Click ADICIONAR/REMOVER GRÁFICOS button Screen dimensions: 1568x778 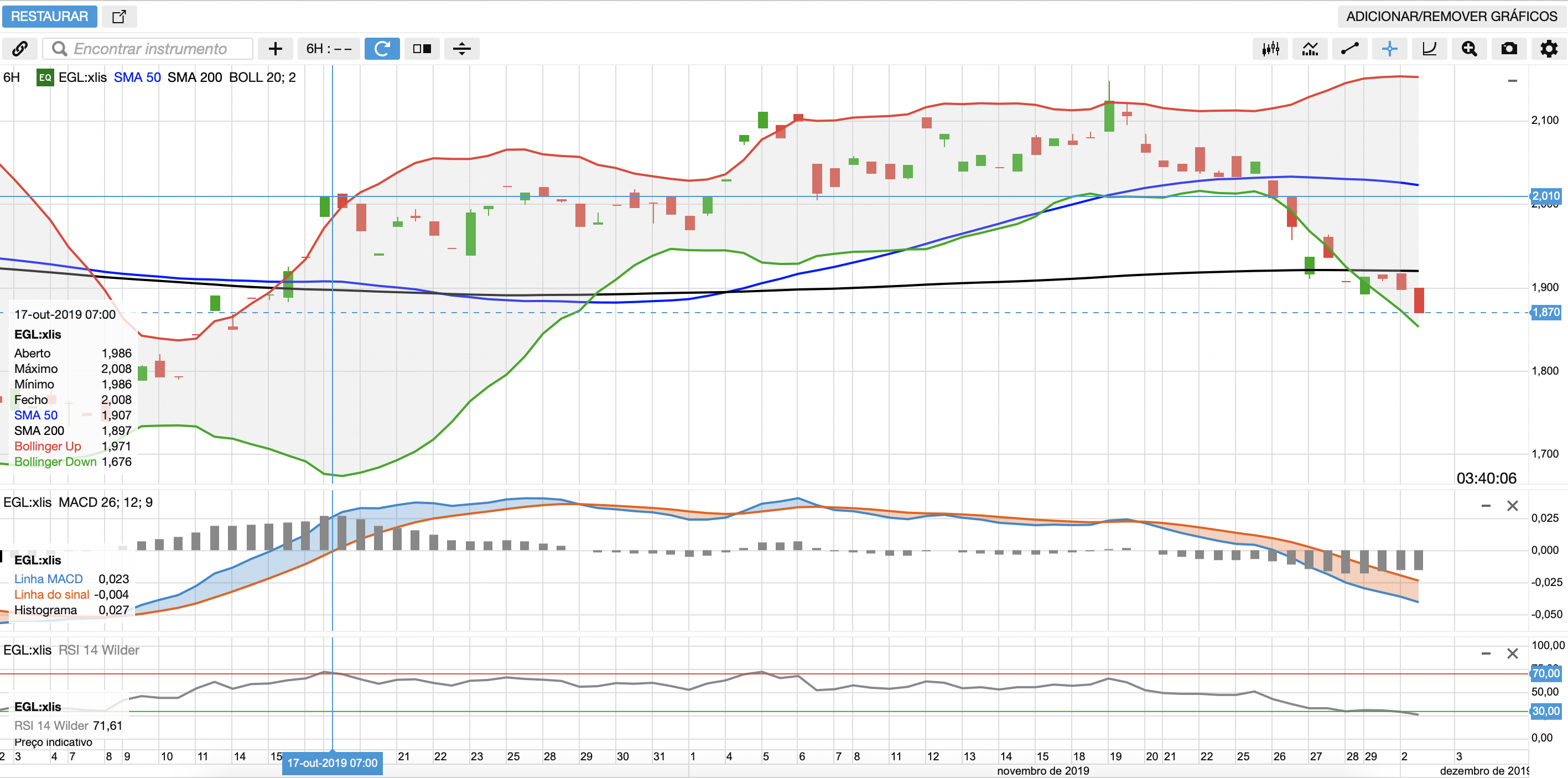click(x=1451, y=17)
